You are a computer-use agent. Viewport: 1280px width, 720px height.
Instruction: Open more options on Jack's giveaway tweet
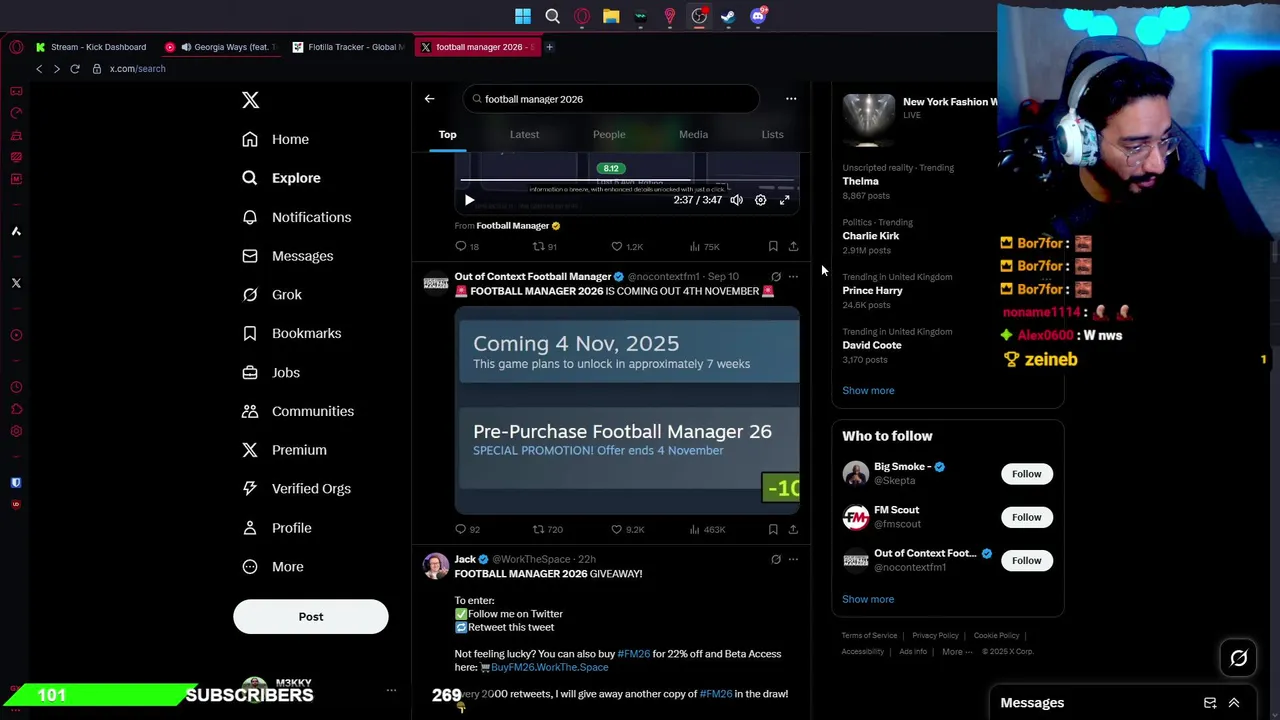[x=793, y=559]
